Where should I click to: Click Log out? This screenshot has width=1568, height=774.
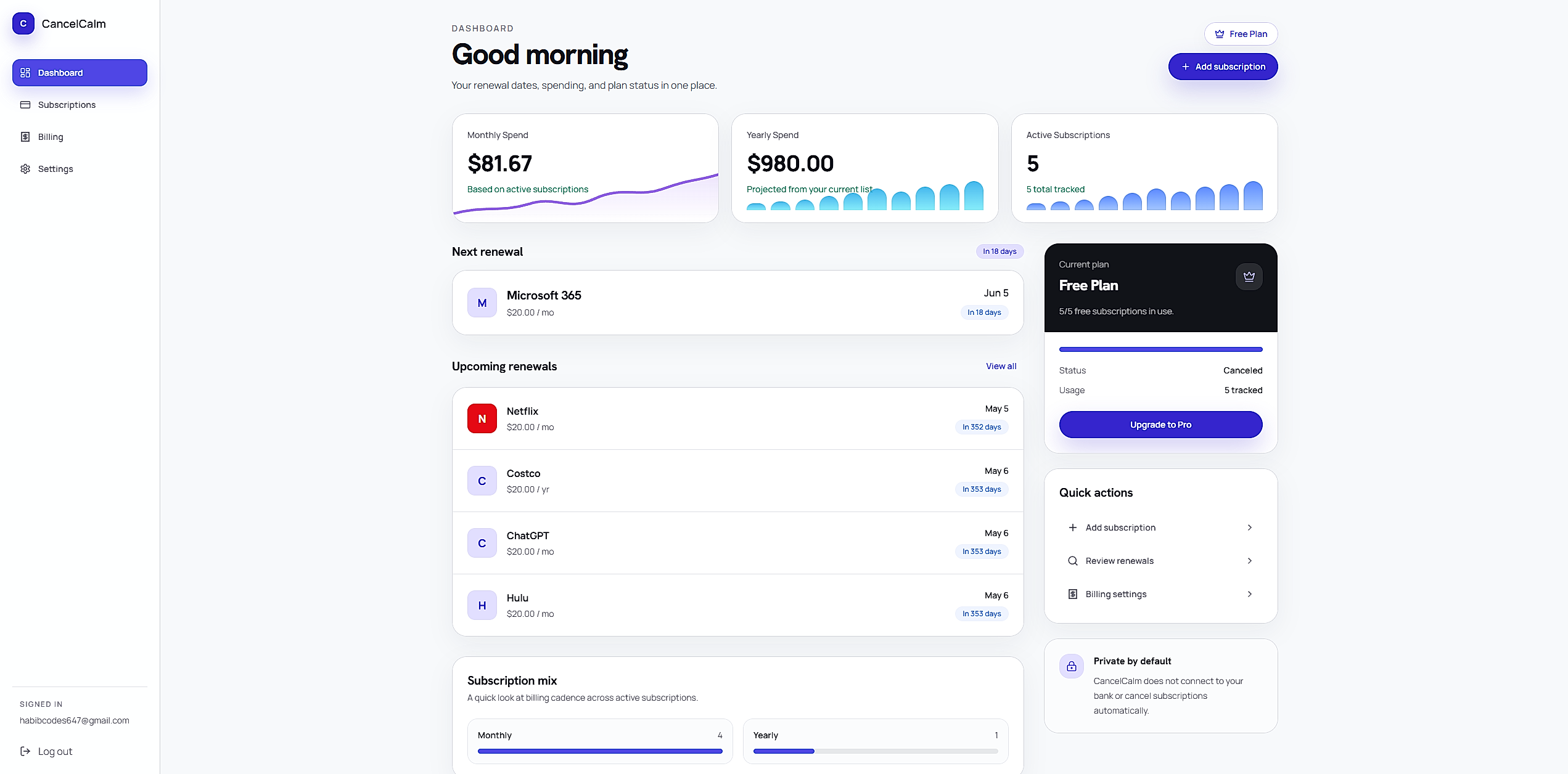click(x=46, y=751)
